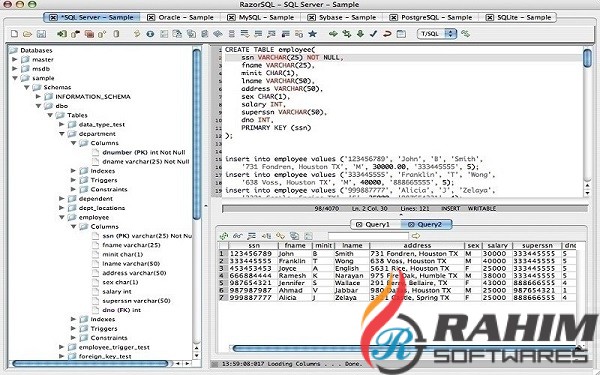Click the lname column header

click(352, 246)
